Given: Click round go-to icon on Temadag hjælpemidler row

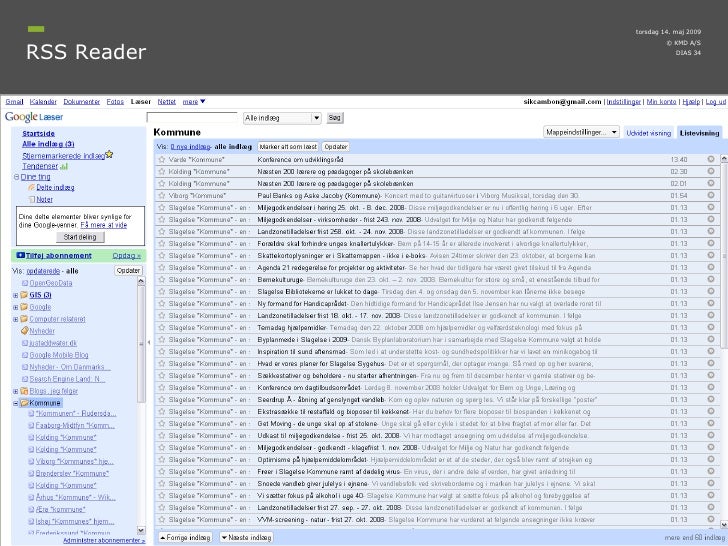Looking at the screenshot, I should pyautogui.click(x=711, y=327).
